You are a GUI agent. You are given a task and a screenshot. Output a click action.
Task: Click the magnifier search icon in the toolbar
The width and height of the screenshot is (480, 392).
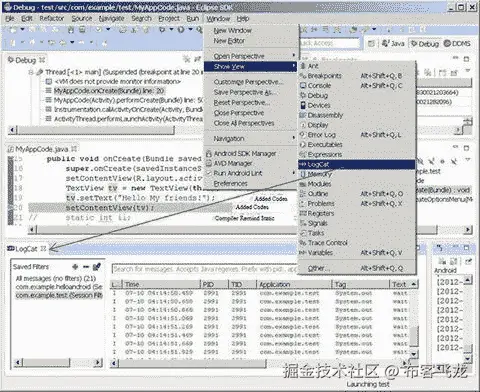click(x=199, y=30)
